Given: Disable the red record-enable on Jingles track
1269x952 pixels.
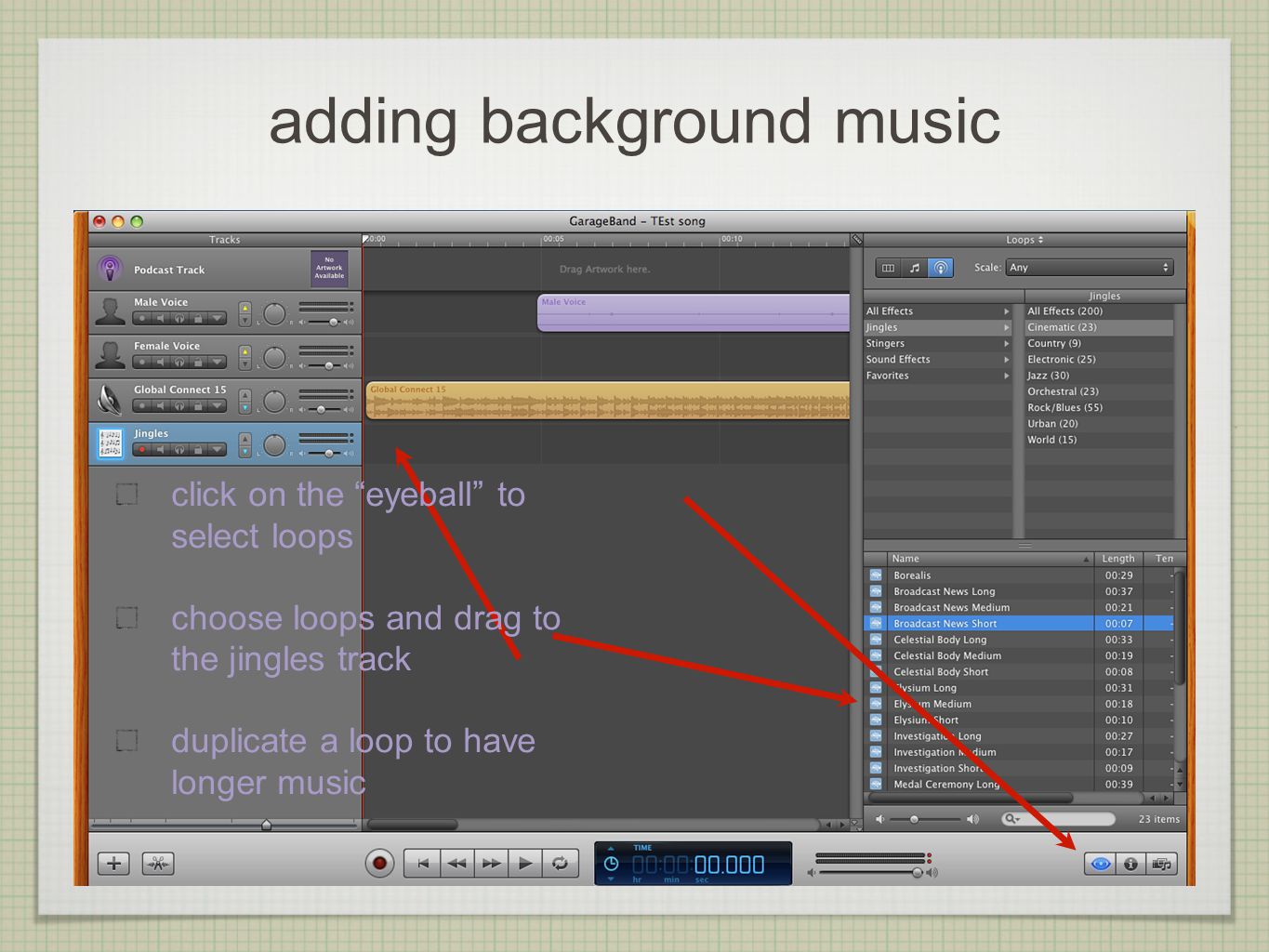Looking at the screenshot, I should tap(142, 450).
